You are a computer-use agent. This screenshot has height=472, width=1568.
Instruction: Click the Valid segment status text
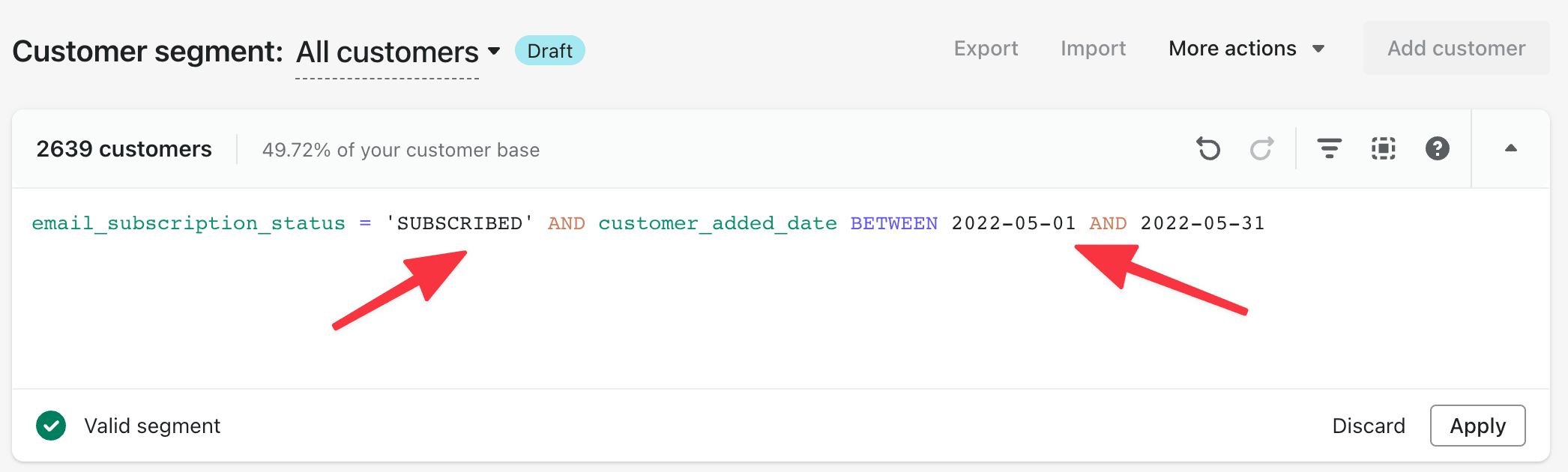[x=152, y=426]
